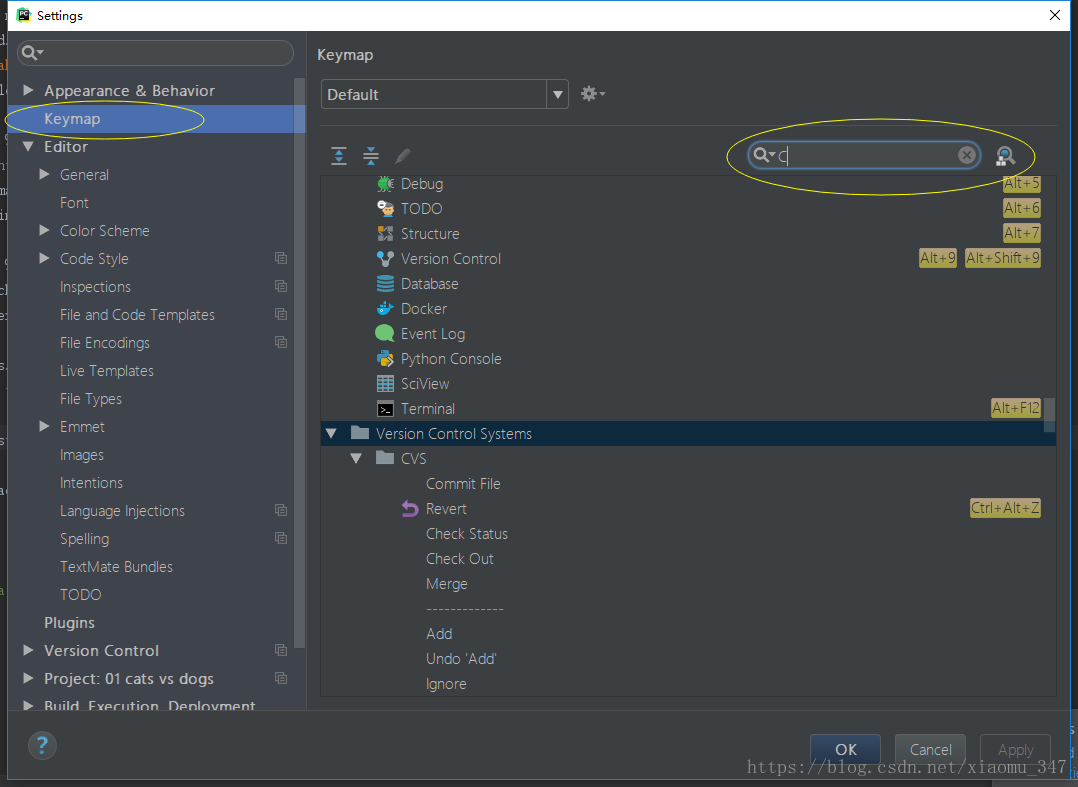Click the TODO tool window icon
The image size is (1078, 787).
click(x=385, y=208)
